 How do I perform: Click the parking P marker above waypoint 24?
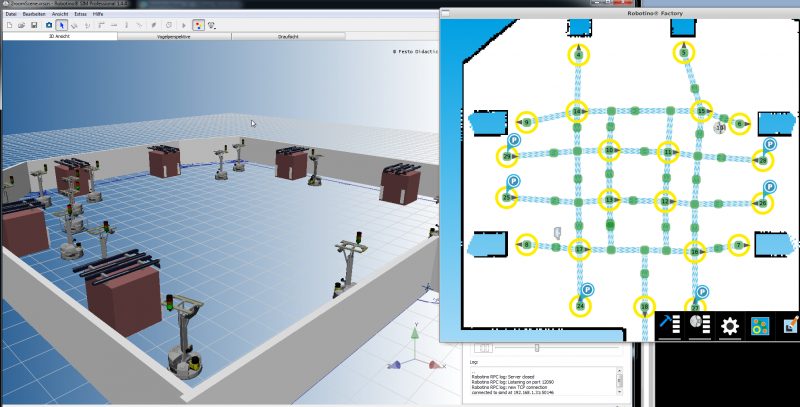(x=587, y=290)
